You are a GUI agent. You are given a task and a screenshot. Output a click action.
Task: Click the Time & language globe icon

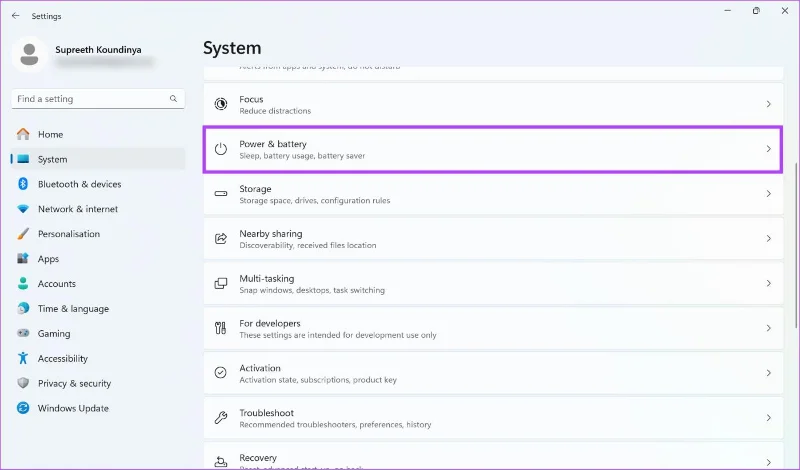click(23, 308)
